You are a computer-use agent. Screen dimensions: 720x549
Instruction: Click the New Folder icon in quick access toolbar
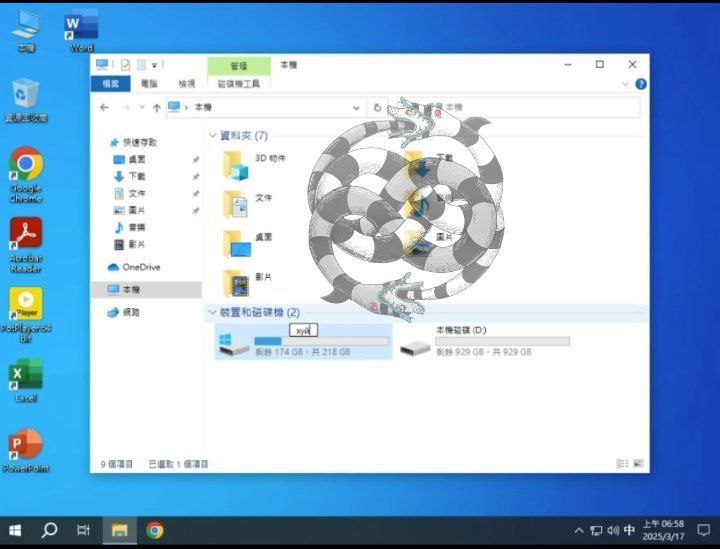tap(141, 65)
